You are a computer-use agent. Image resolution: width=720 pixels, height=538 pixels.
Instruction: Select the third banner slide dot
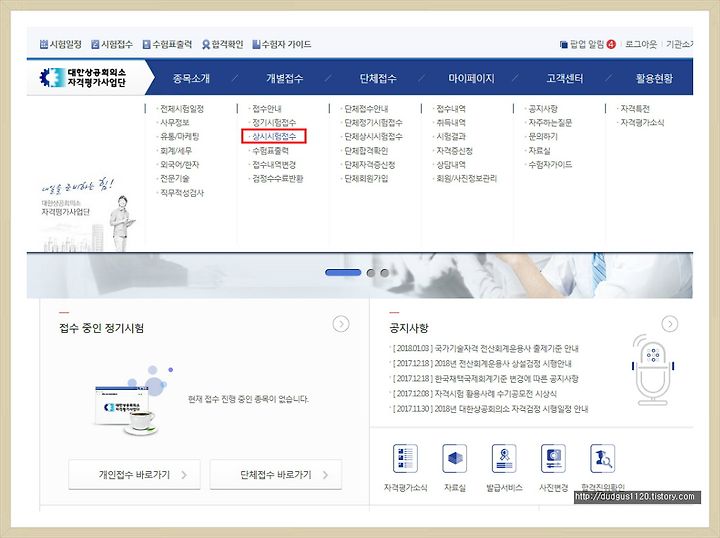pos(385,273)
